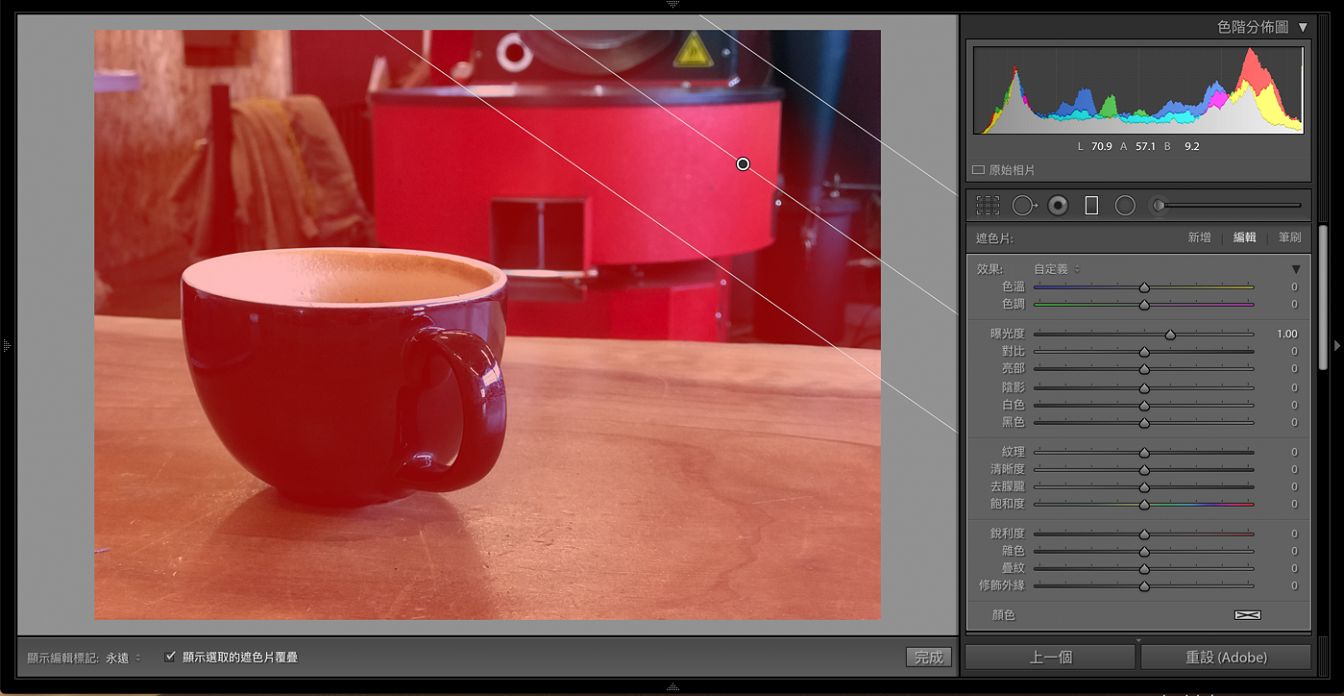Open the 顏色 color swatch
Image resolution: width=1344 pixels, height=696 pixels.
pos(1247,615)
